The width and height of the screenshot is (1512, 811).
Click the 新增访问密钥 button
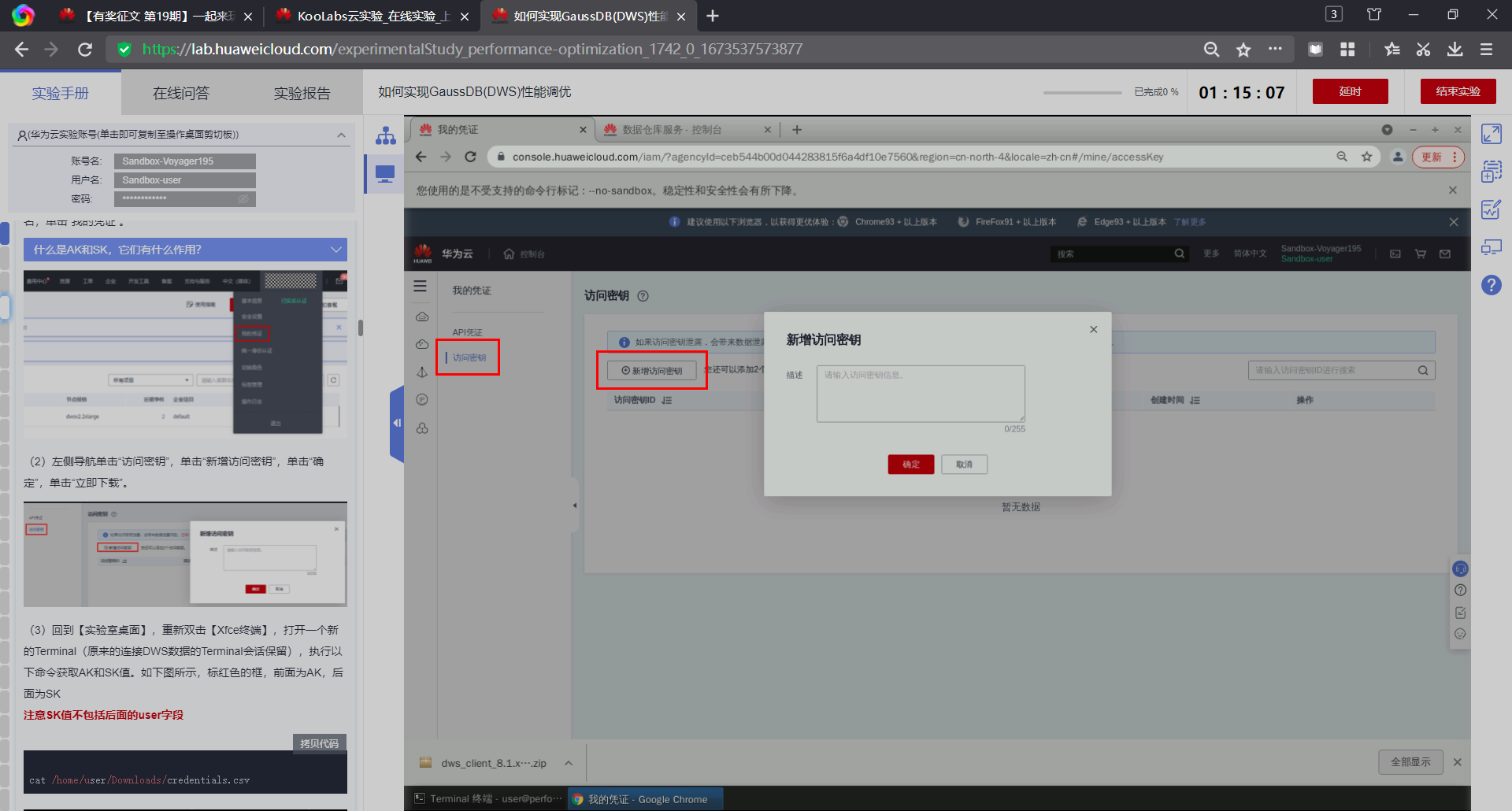652,371
